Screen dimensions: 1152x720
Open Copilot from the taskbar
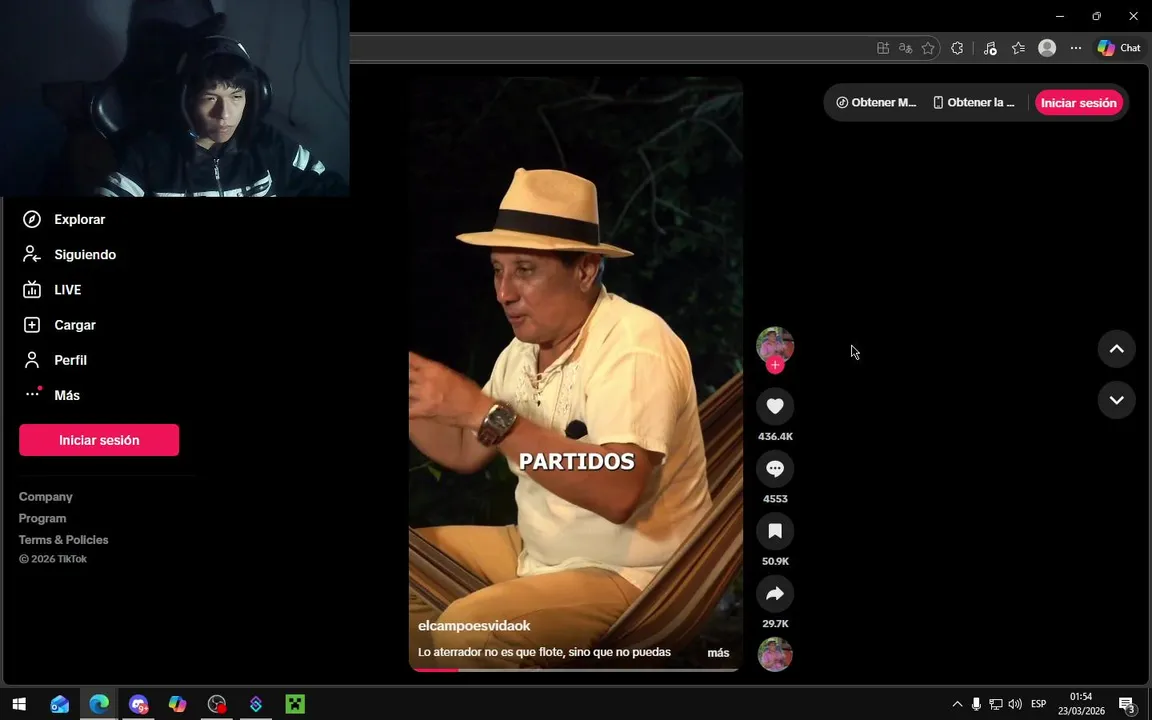coord(177,704)
